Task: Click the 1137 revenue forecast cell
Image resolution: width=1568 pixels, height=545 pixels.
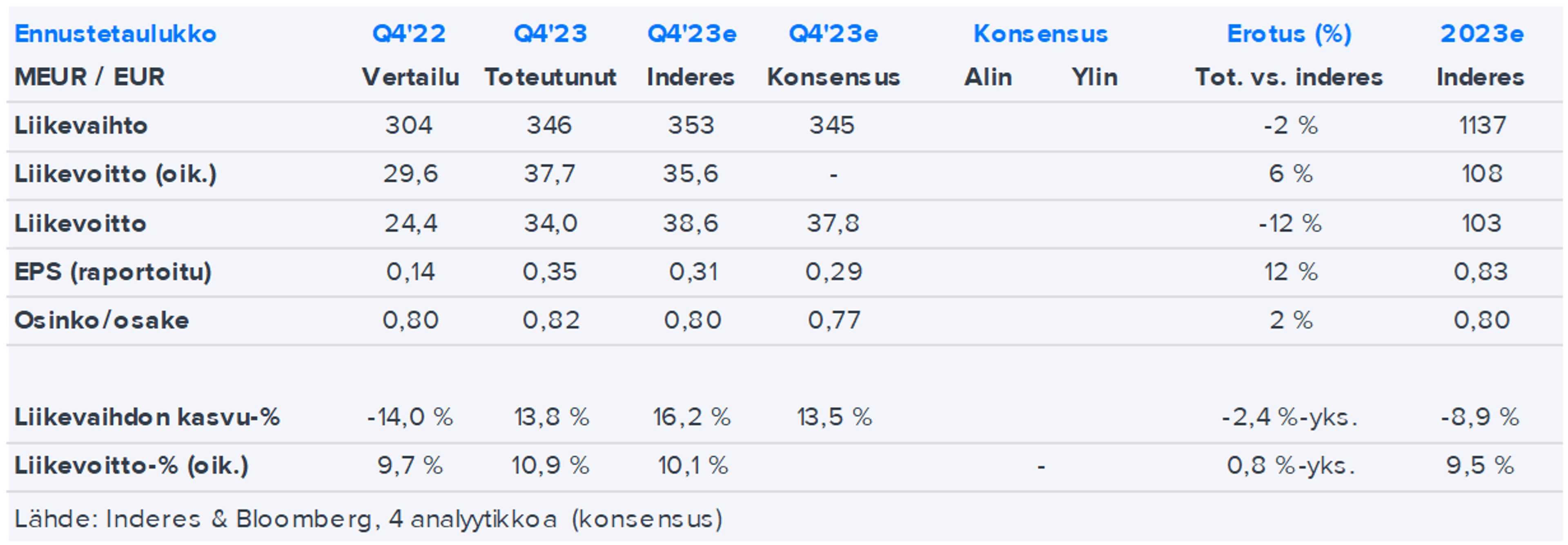Action: click(1481, 125)
